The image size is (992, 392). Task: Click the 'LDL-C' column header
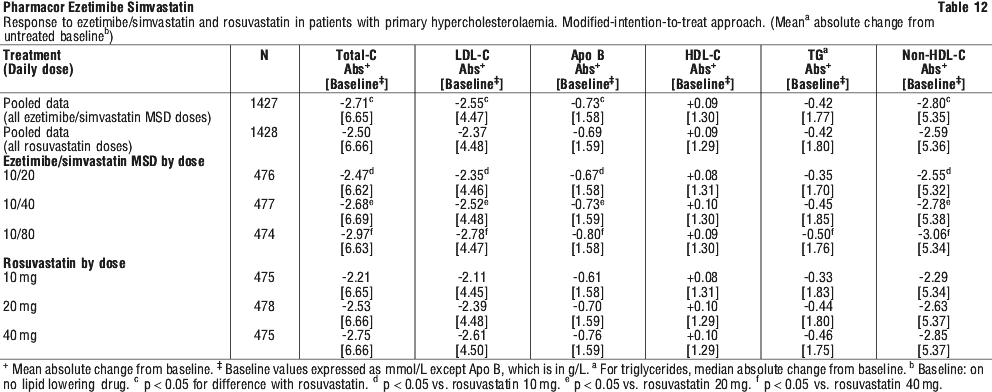pos(473,56)
